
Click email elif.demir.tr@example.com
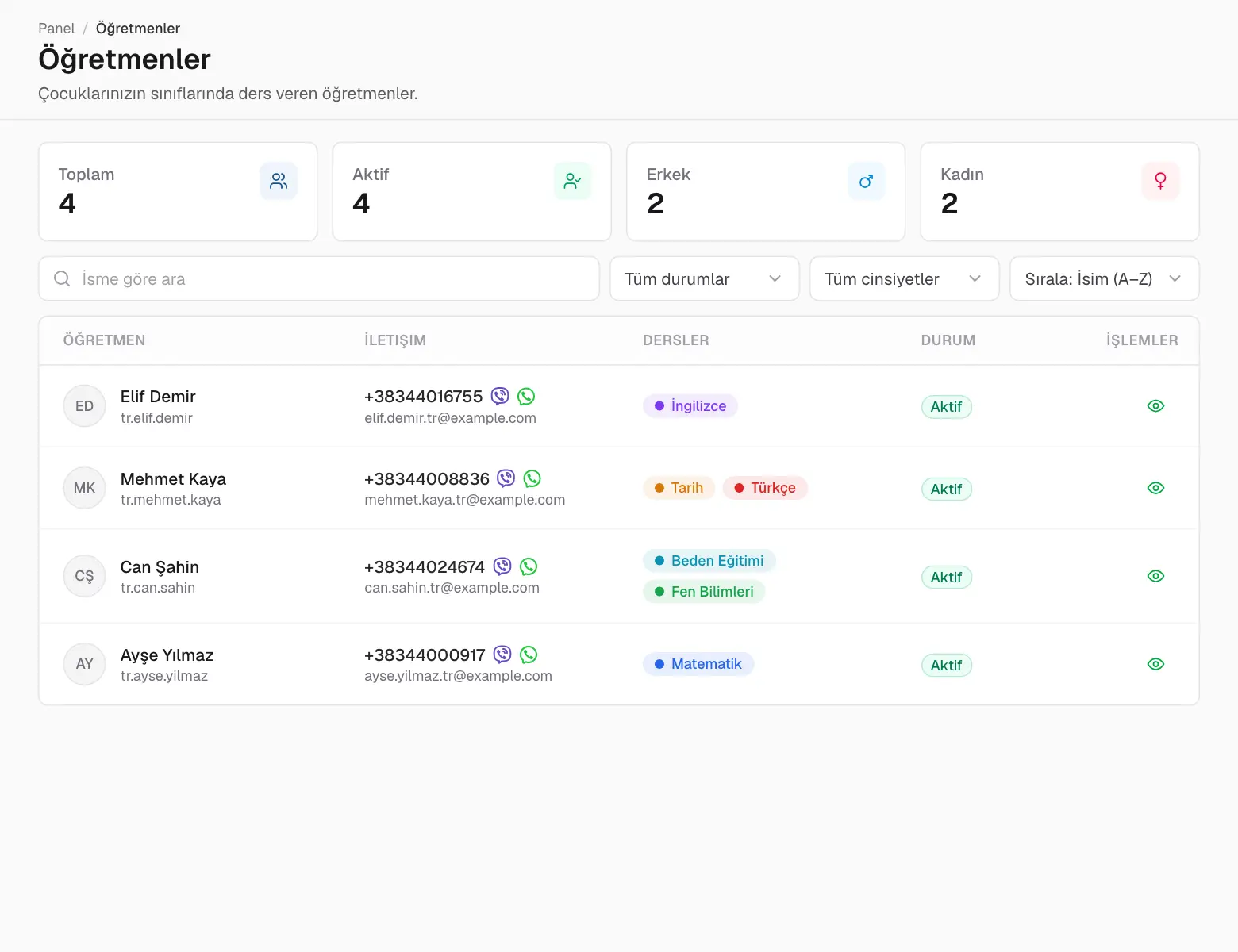[450, 418]
